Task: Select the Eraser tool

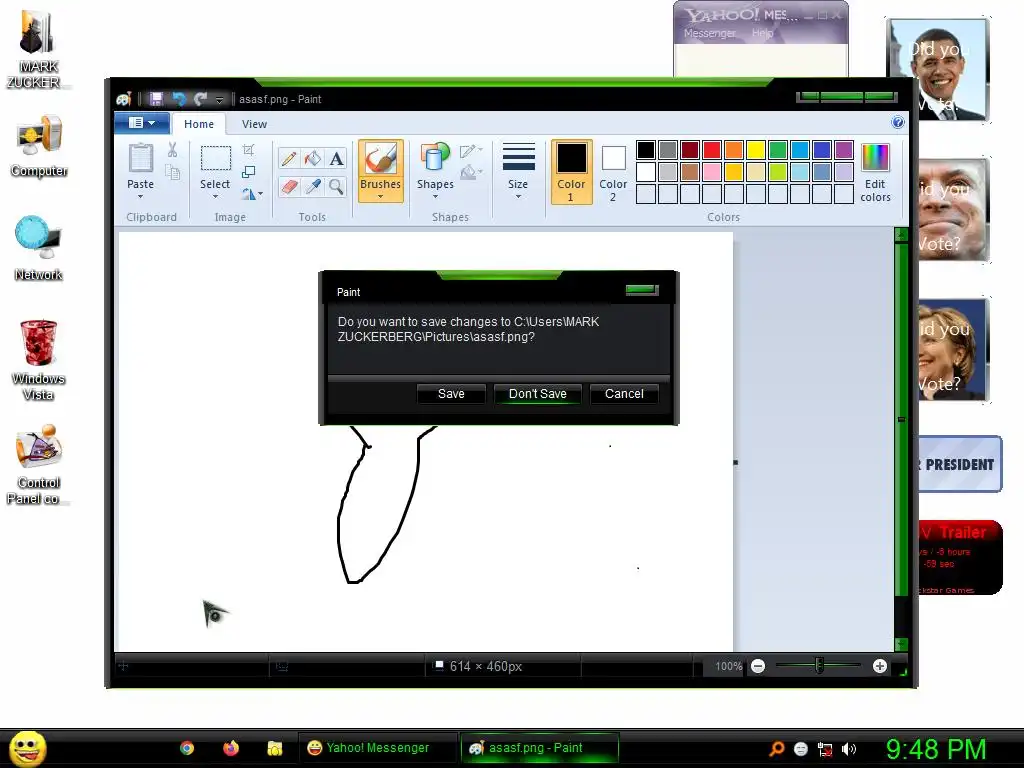Action: tap(289, 187)
